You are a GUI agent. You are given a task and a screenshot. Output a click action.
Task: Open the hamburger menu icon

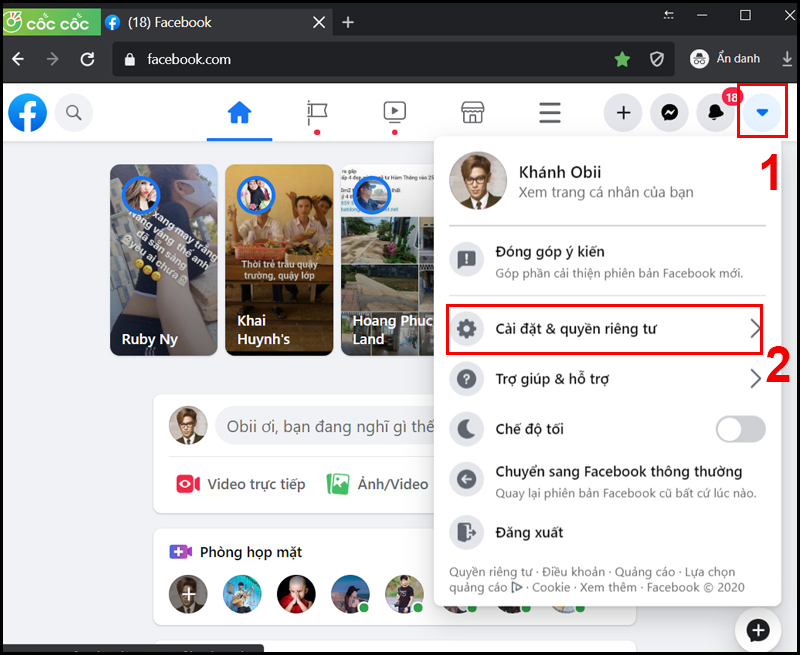(549, 112)
